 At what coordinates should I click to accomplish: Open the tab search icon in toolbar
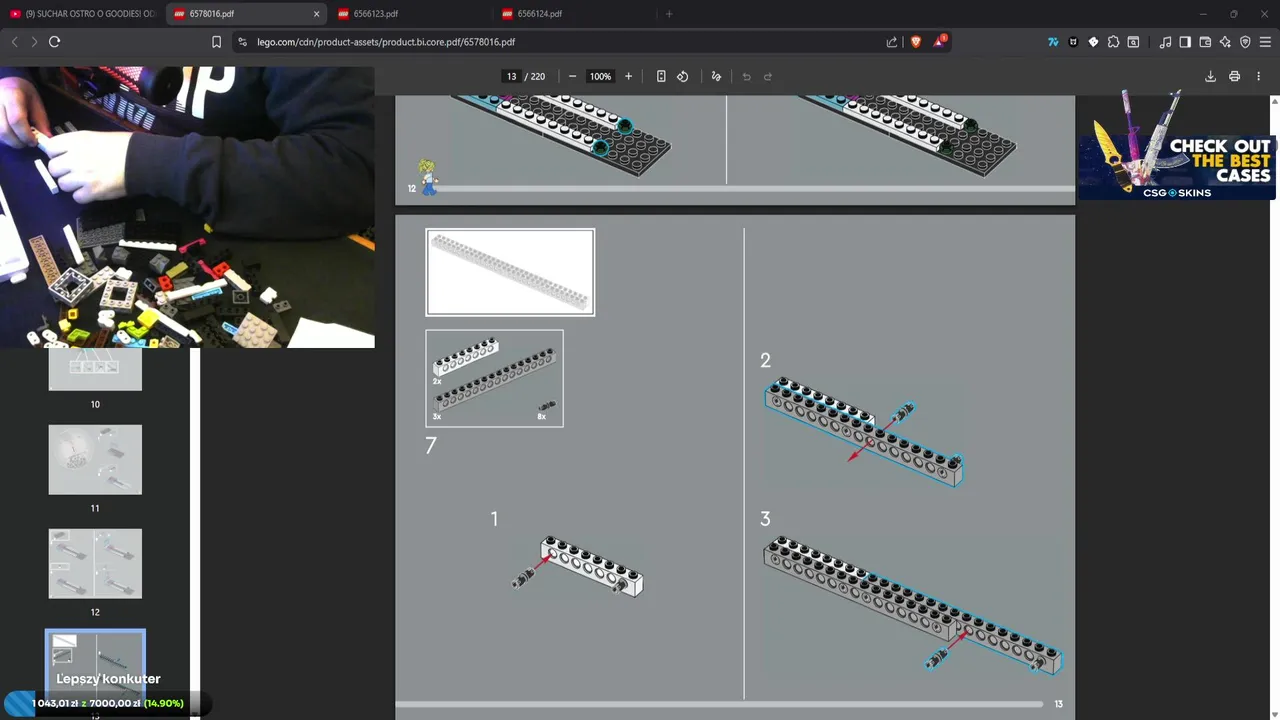click(1133, 42)
